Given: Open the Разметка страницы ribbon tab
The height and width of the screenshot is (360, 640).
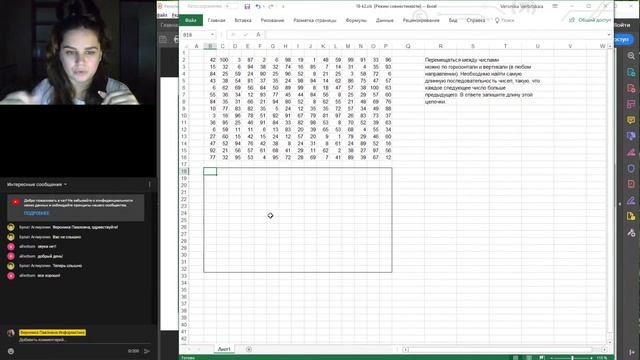Looking at the screenshot, I should click(315, 20).
